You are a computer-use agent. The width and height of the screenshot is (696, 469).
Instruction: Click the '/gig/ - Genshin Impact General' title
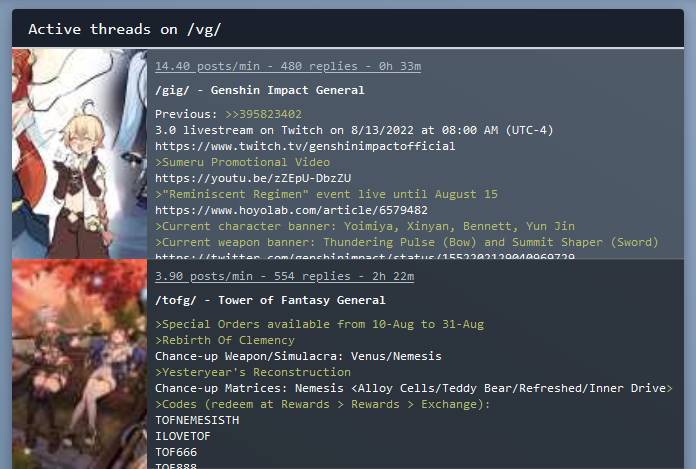pyautogui.click(x=260, y=90)
